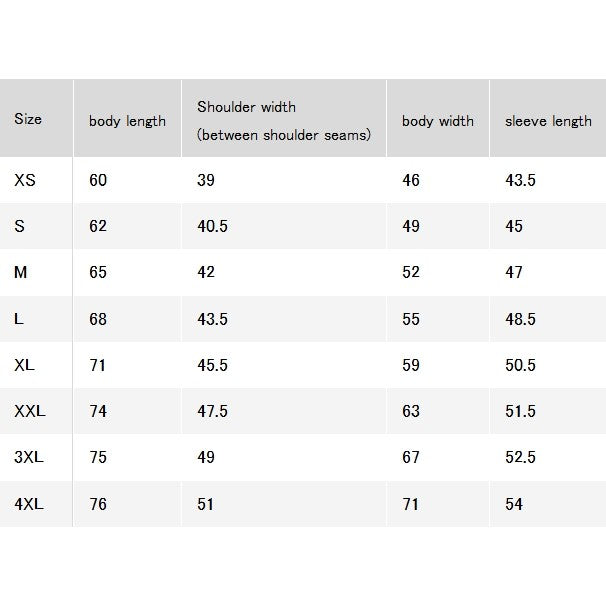Click the Shoulder width column header
The image size is (606, 606).
[x=284, y=121]
